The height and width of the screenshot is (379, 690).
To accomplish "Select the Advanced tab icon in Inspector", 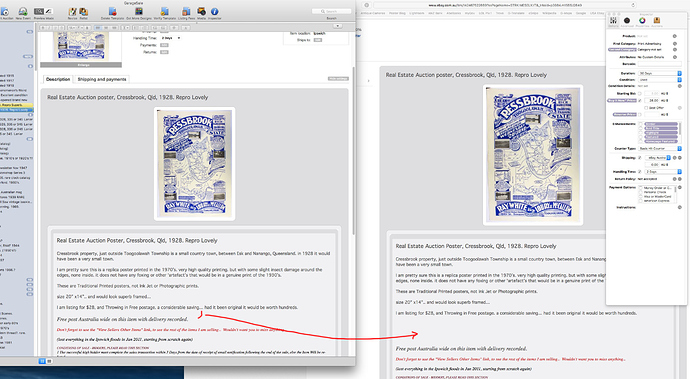I will pyautogui.click(x=627, y=20).
